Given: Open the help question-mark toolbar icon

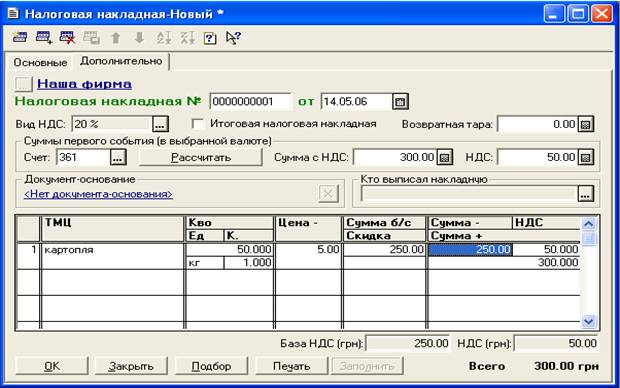Looking at the screenshot, I should (x=210, y=38).
